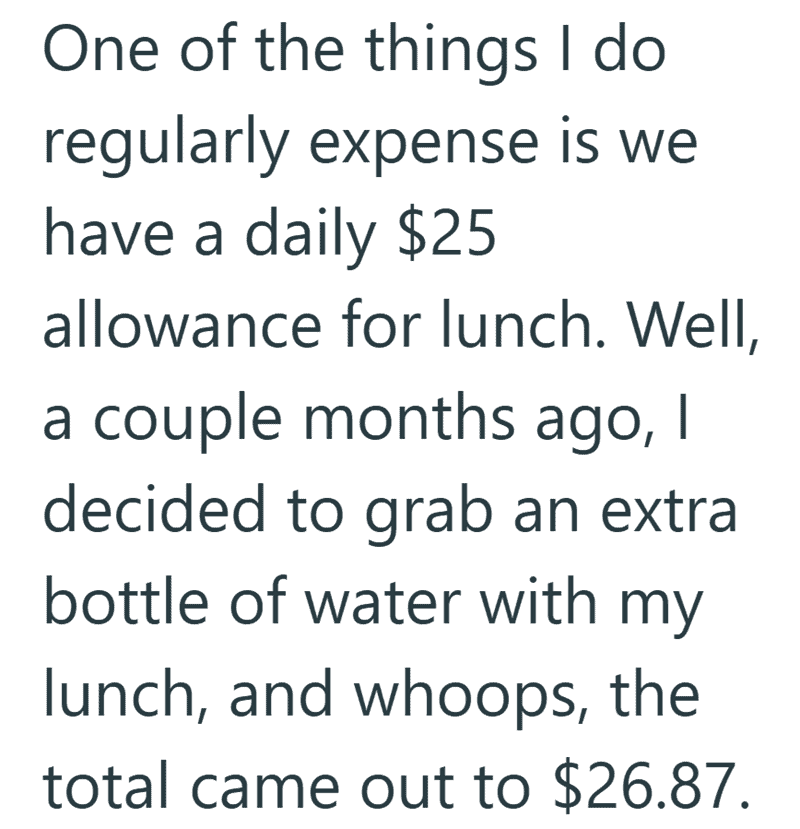
Task: Click the "$25" amount
Action: (x=446, y=233)
